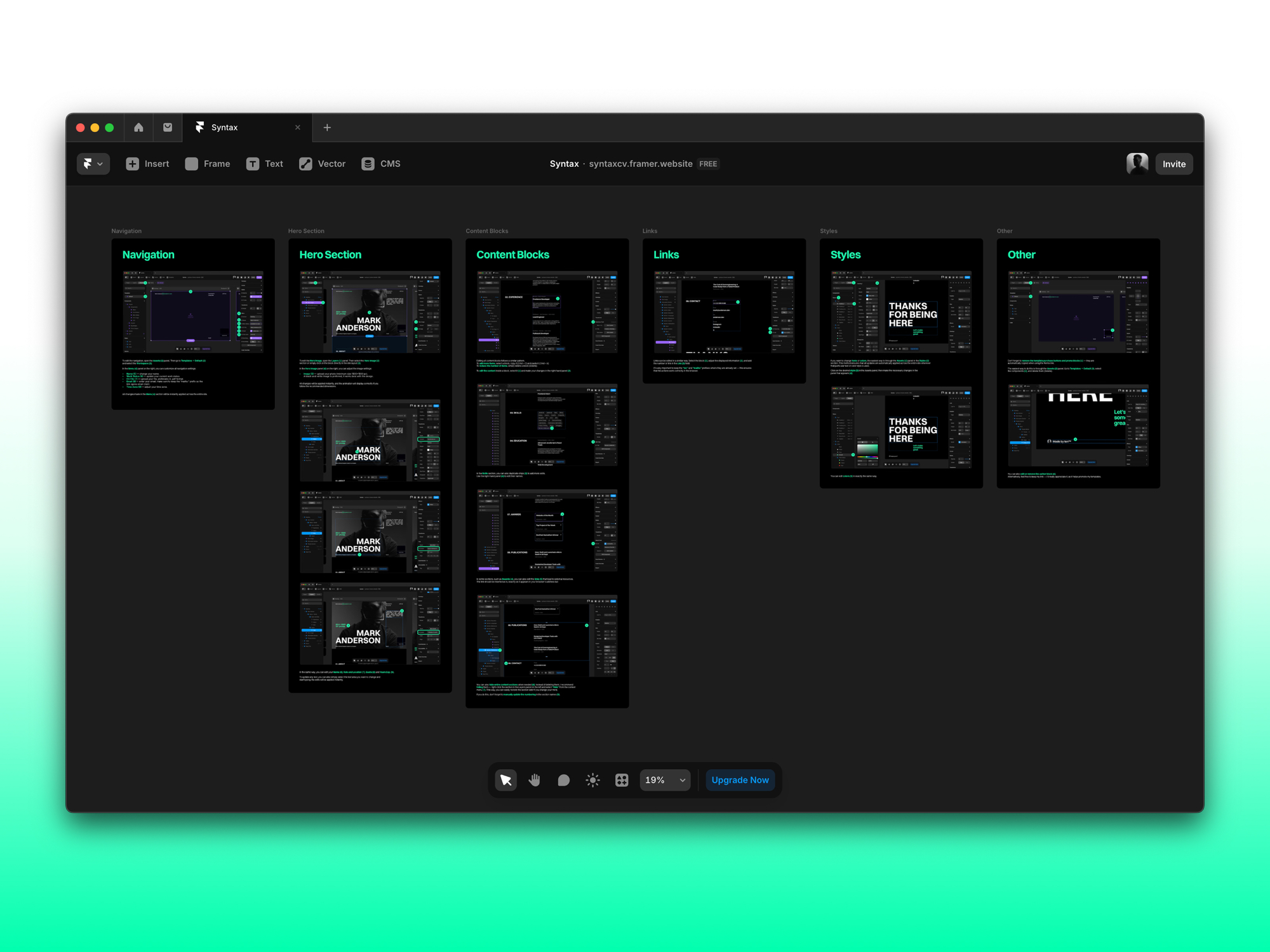Close the Syntax tab
Viewport: 1270px width, 952px height.
click(298, 128)
